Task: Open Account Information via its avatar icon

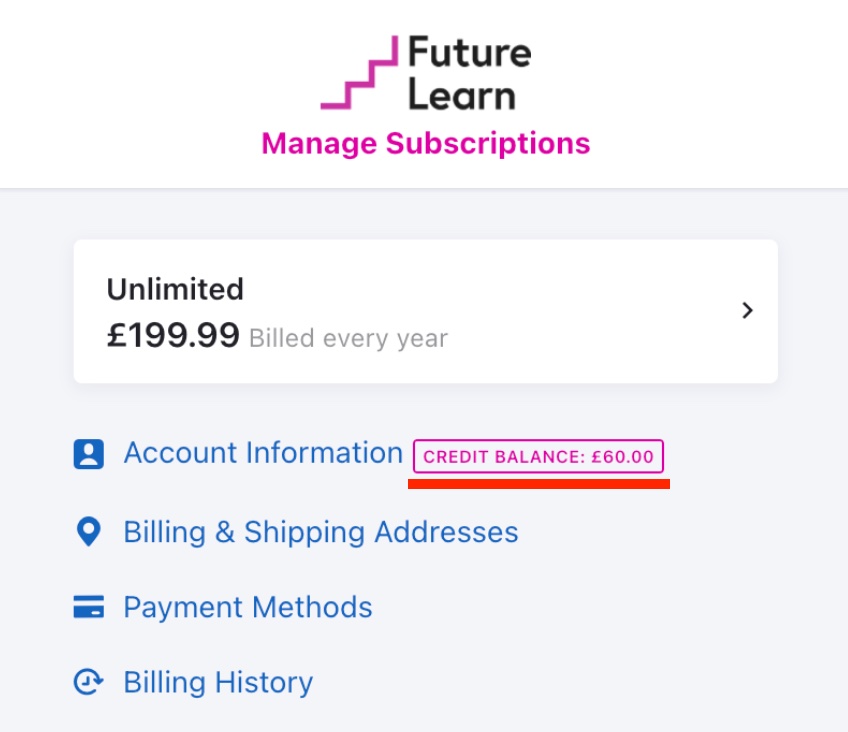Action: (x=89, y=453)
